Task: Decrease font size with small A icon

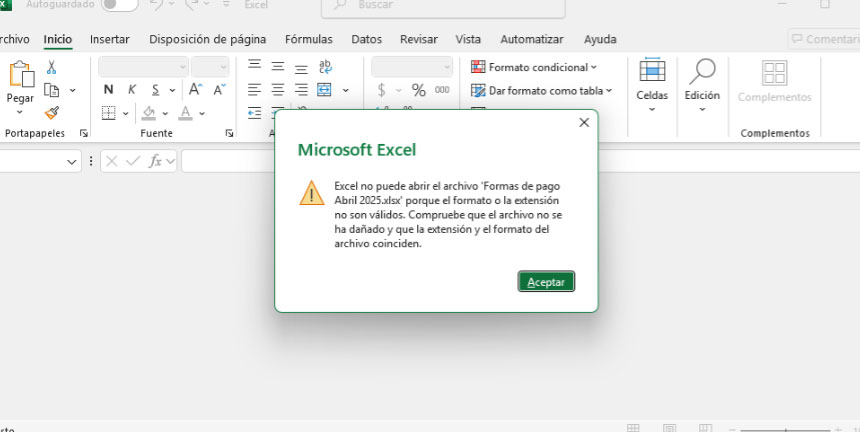Action: tap(219, 89)
